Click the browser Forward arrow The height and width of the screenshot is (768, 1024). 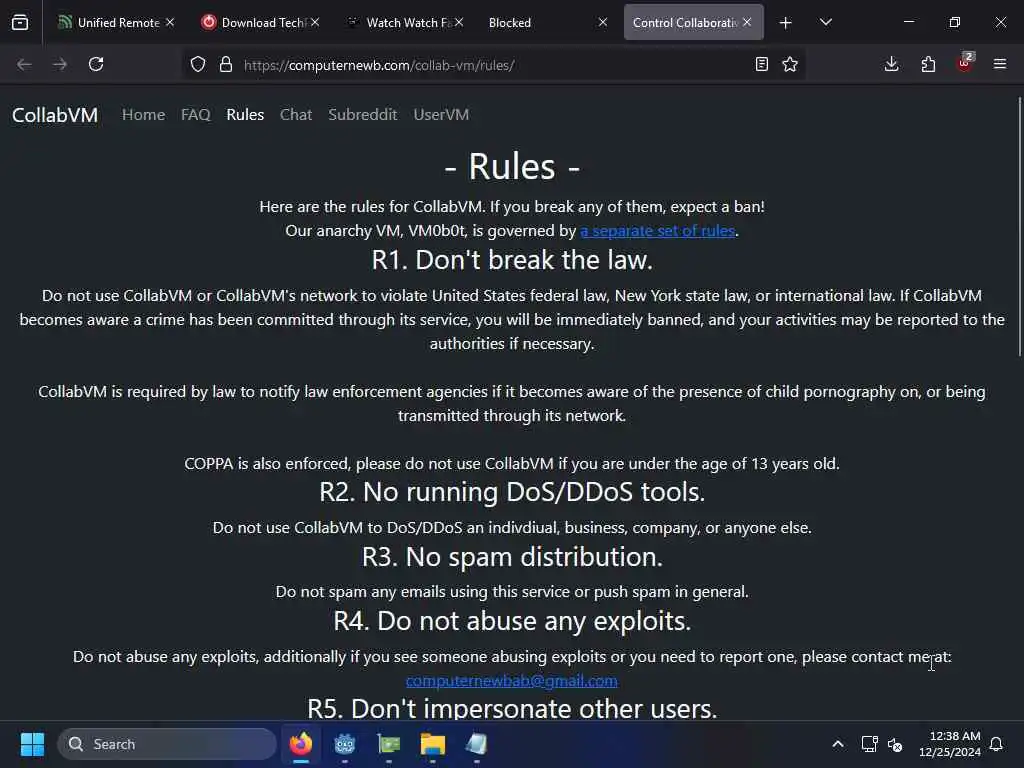point(60,64)
